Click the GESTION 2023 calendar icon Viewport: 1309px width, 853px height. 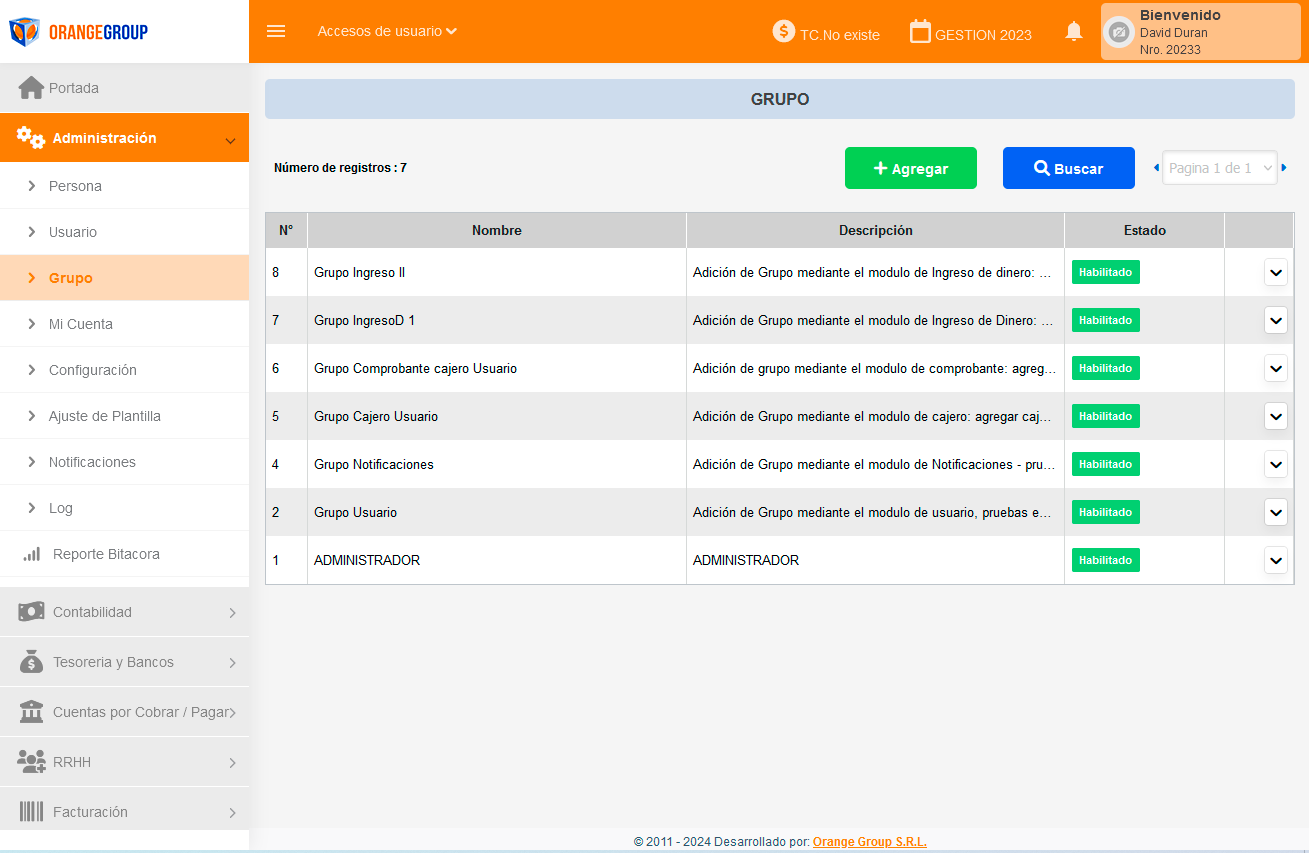[x=920, y=32]
